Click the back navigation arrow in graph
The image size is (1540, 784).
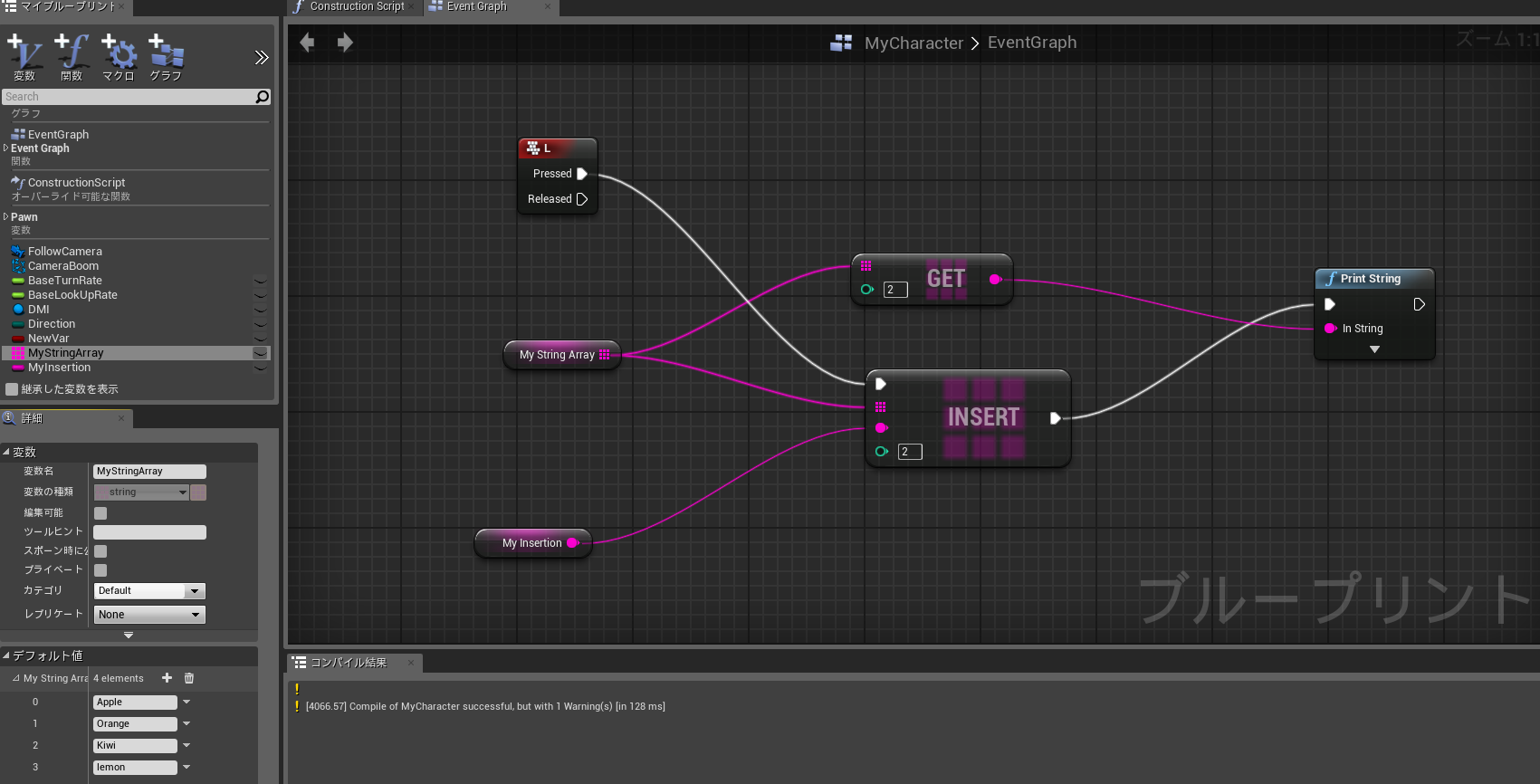(307, 43)
